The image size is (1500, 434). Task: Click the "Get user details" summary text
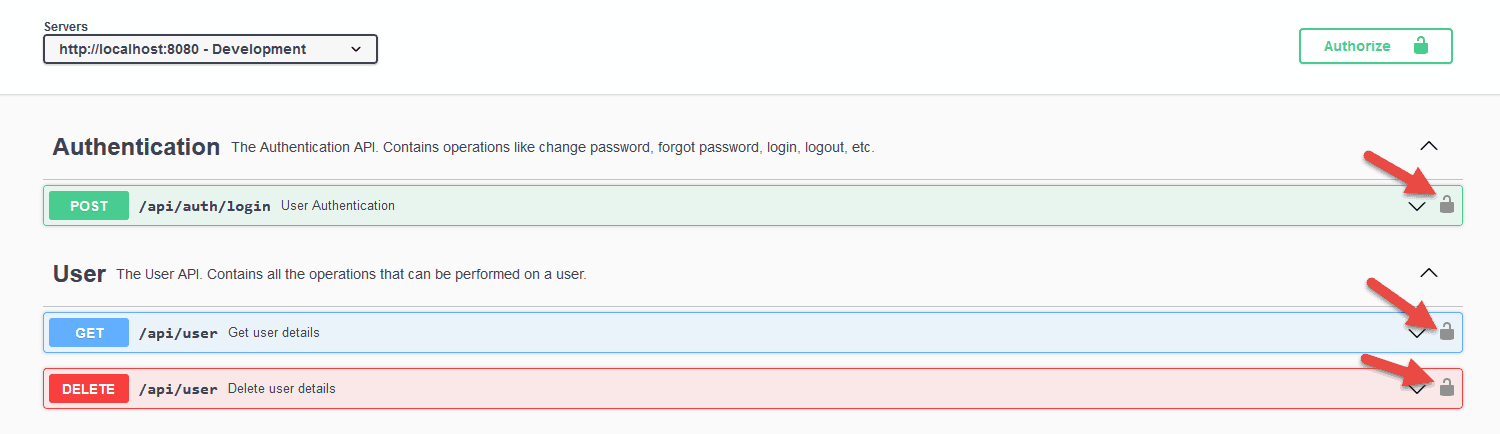(274, 332)
